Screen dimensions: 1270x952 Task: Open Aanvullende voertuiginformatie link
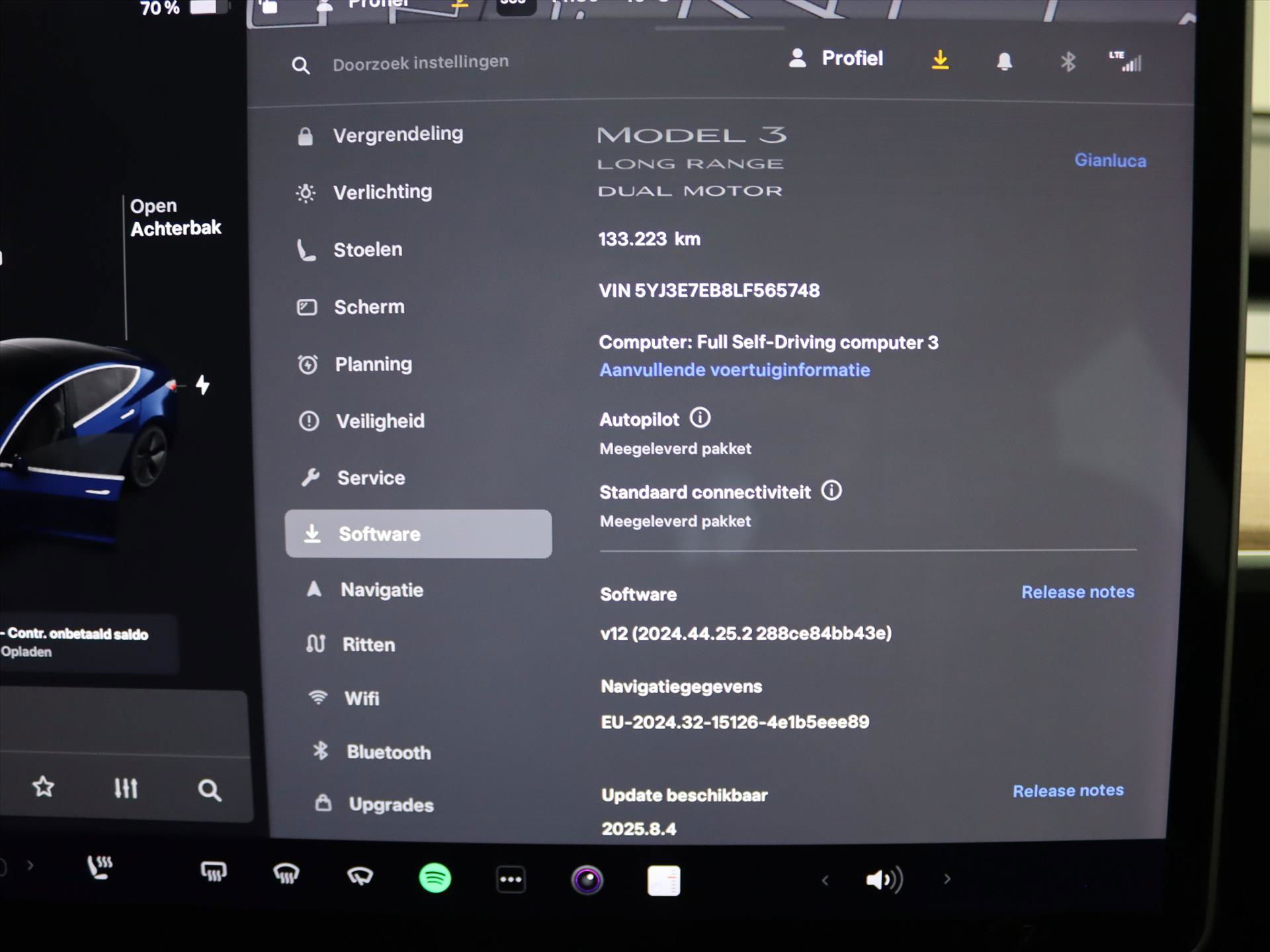(735, 370)
